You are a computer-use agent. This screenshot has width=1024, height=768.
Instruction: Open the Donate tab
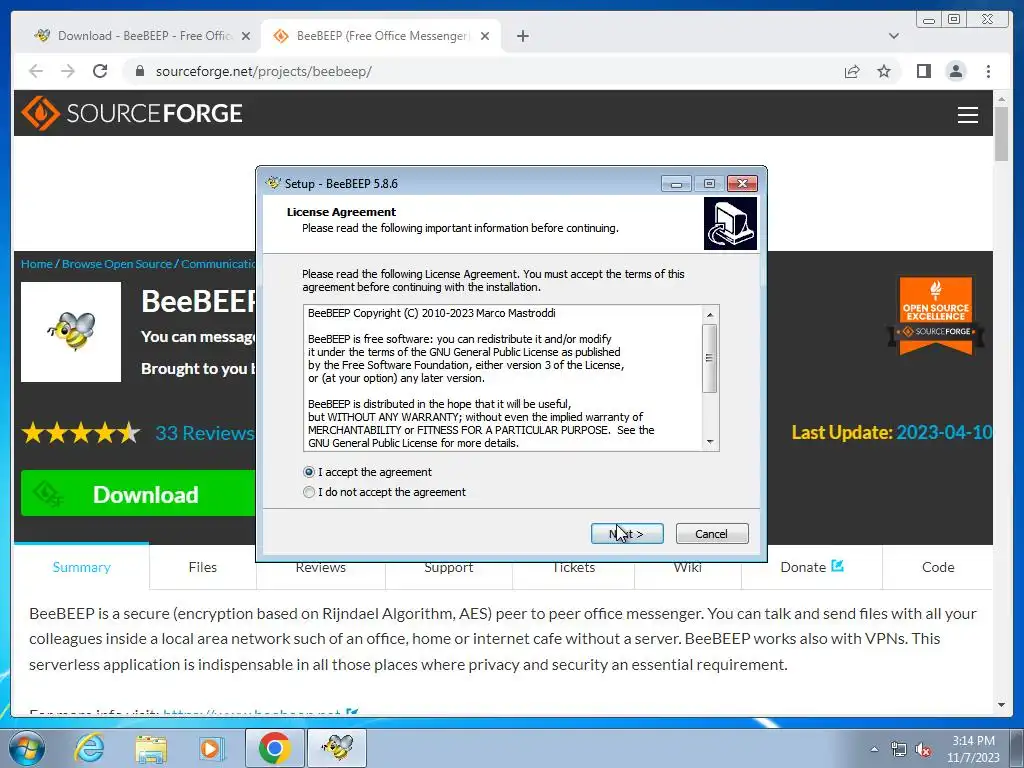pyautogui.click(x=812, y=567)
